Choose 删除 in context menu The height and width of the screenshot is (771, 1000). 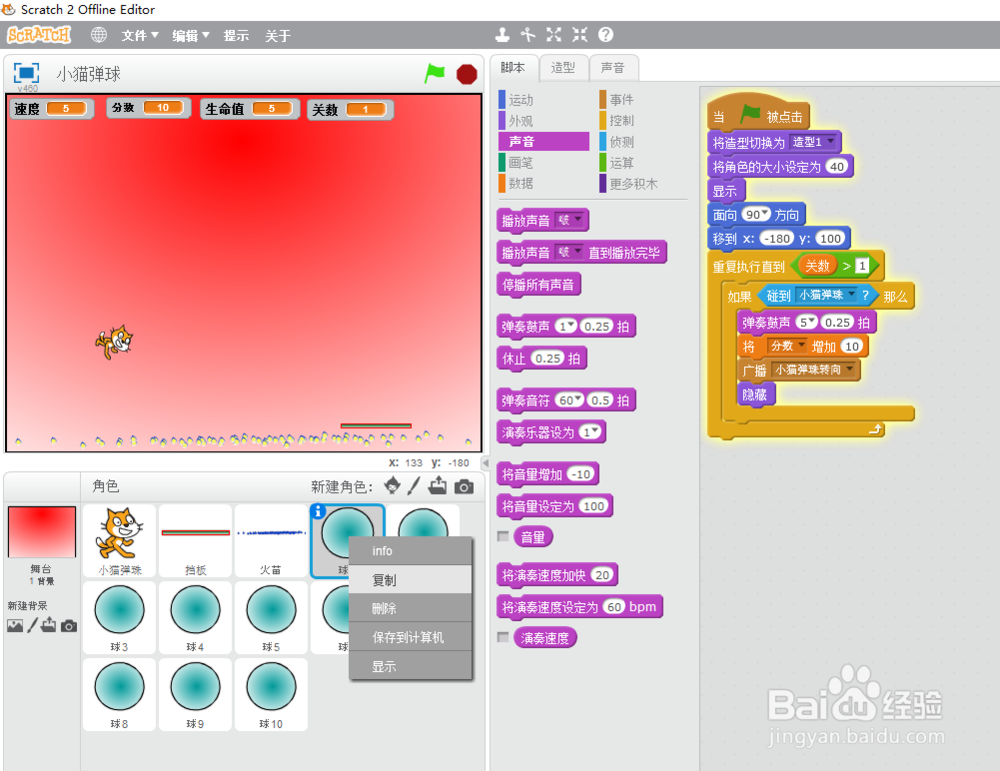410,608
